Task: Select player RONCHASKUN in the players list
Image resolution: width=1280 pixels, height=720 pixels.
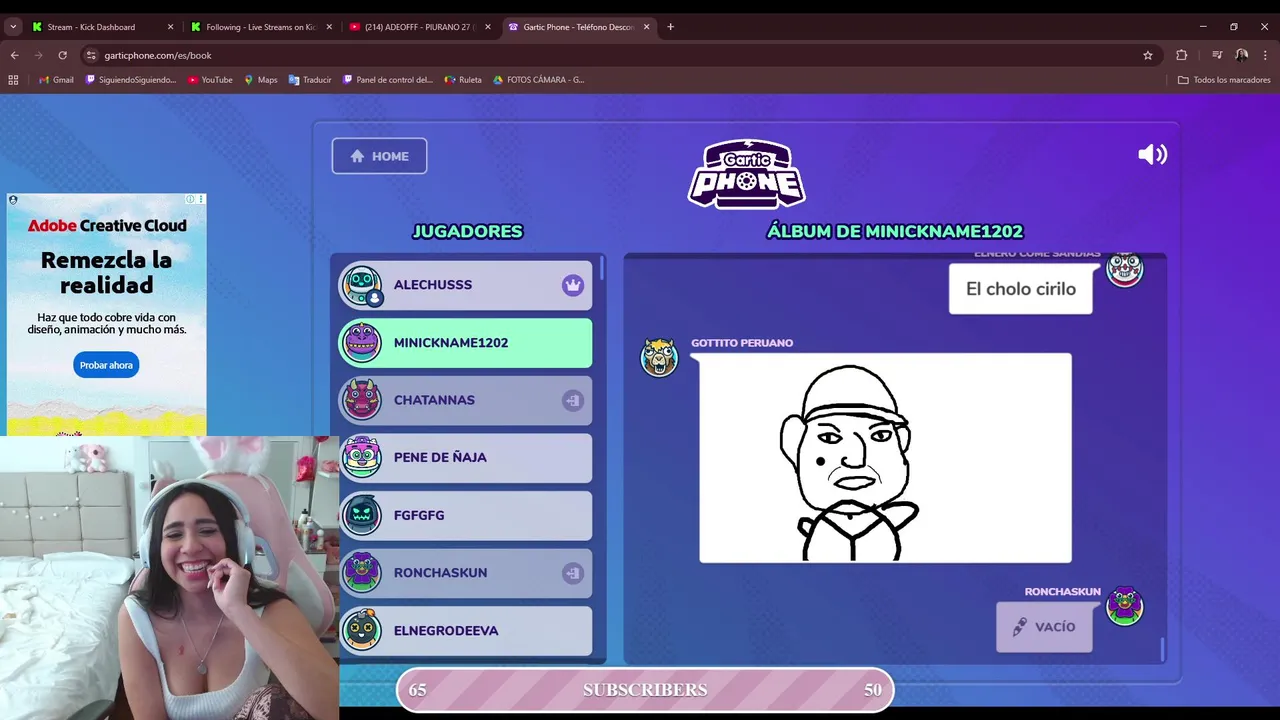Action: (x=465, y=573)
